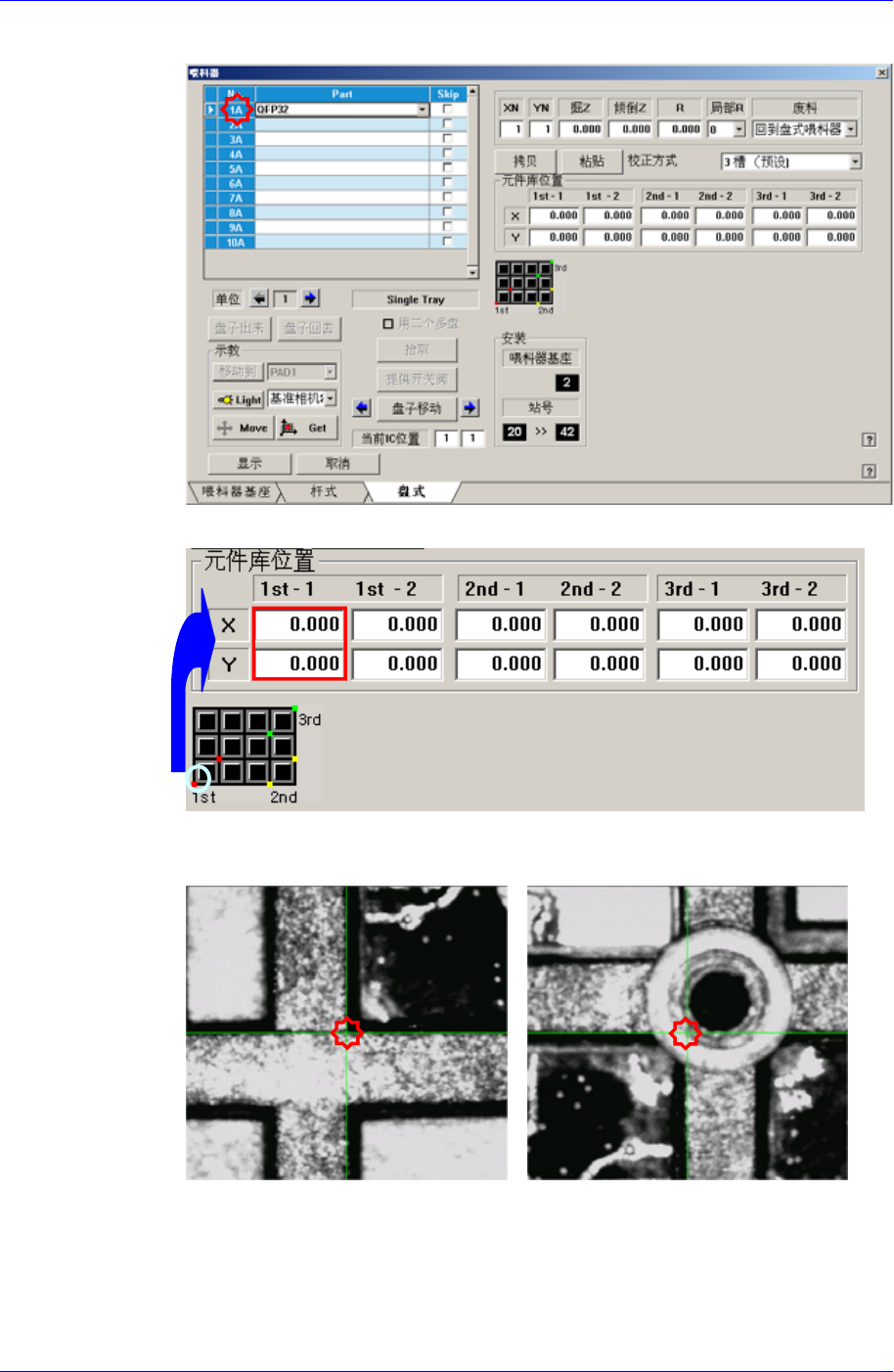This screenshot has width=894, height=1372.
Task: Check the Skip box for row 3A
Action: [448, 139]
